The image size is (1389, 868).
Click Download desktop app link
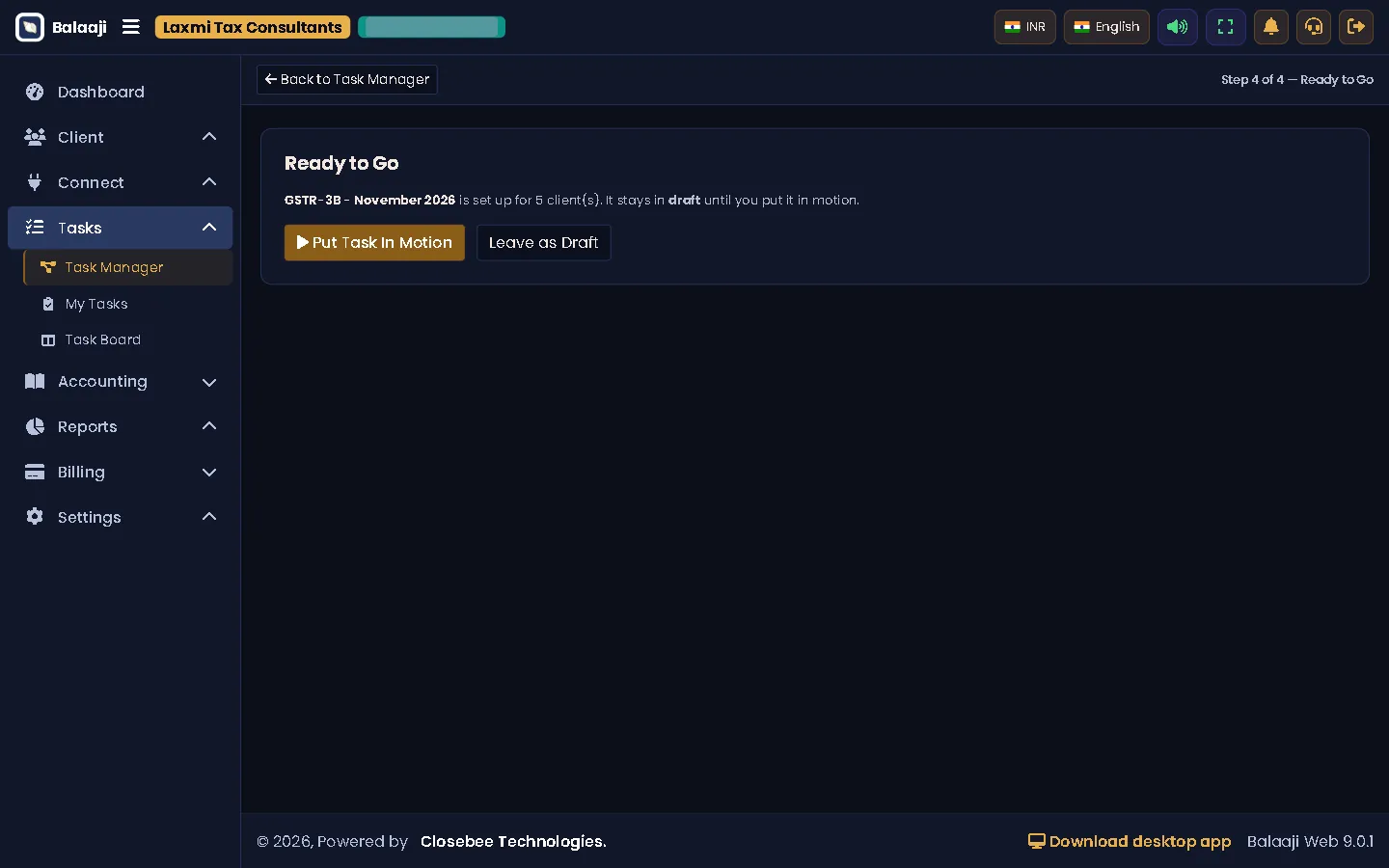(1130, 841)
